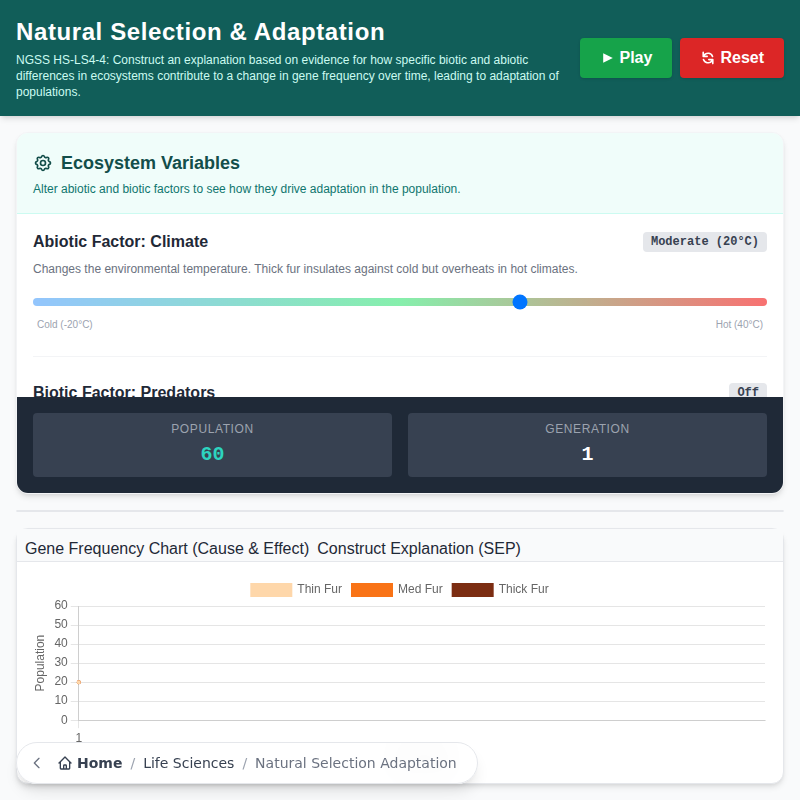Click the Med Fur orange color swatch
800x800 pixels.
[x=371, y=589]
